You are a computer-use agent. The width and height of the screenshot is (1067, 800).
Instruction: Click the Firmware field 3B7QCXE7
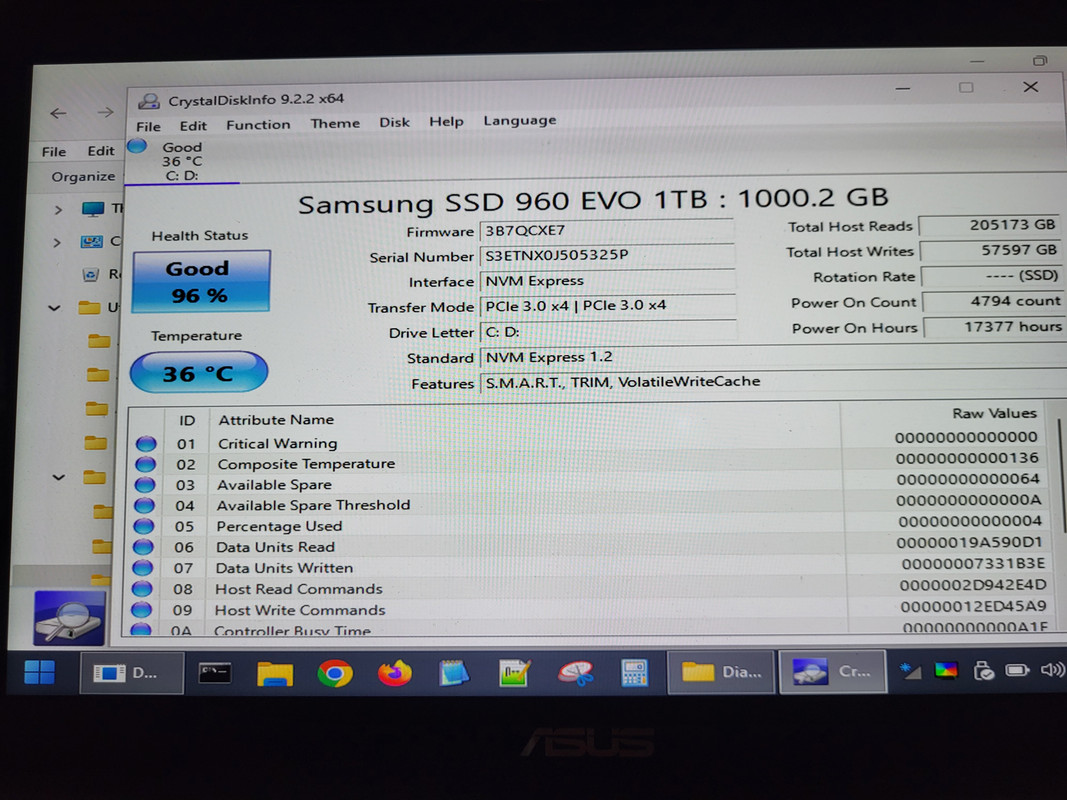pyautogui.click(x=606, y=231)
